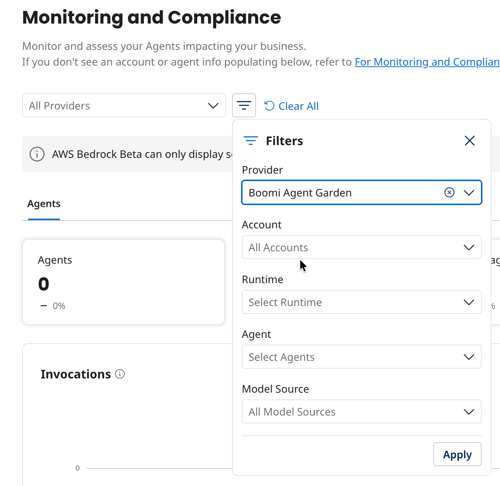
Task: Open the All Providers dropdown
Action: point(124,106)
